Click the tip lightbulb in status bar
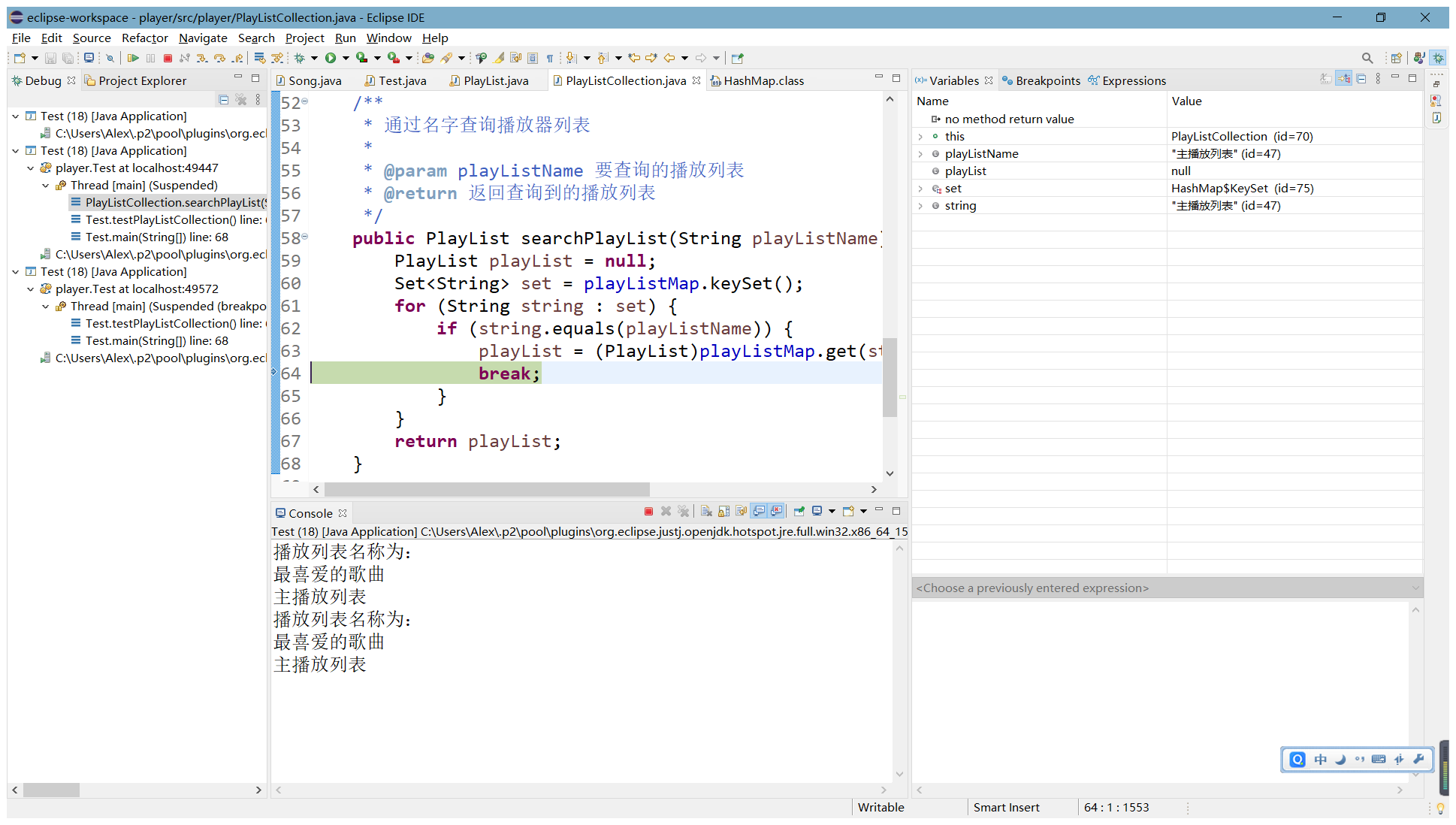This screenshot has width=1456, height=825. 1439,808
